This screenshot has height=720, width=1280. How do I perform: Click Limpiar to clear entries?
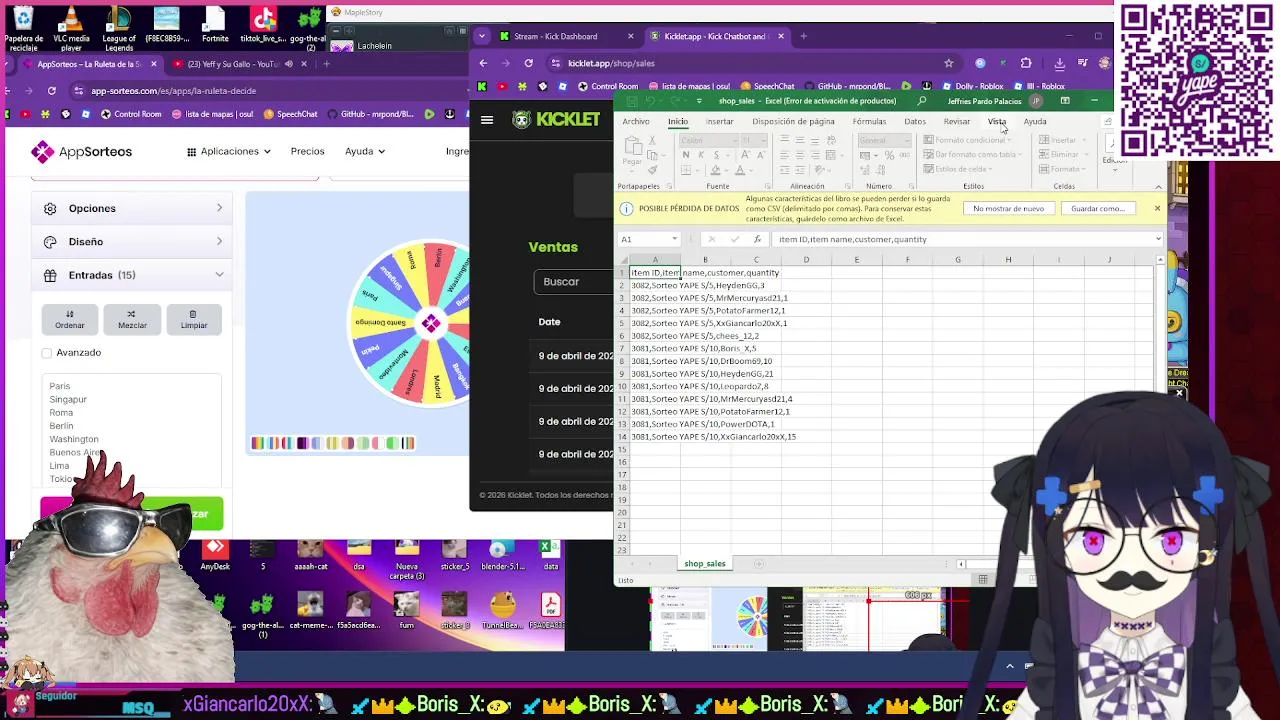tap(194, 319)
